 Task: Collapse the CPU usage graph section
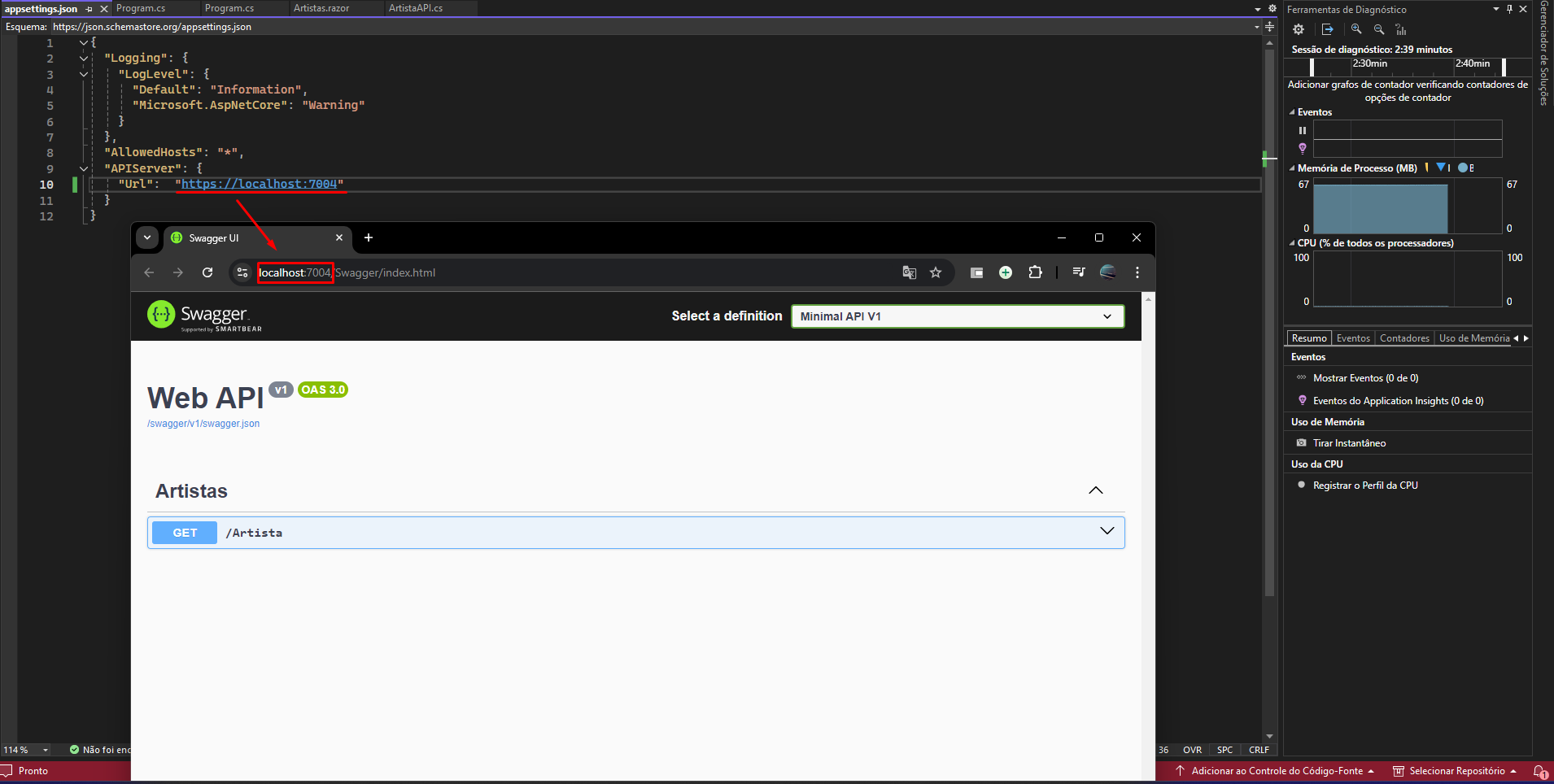[x=1292, y=243]
